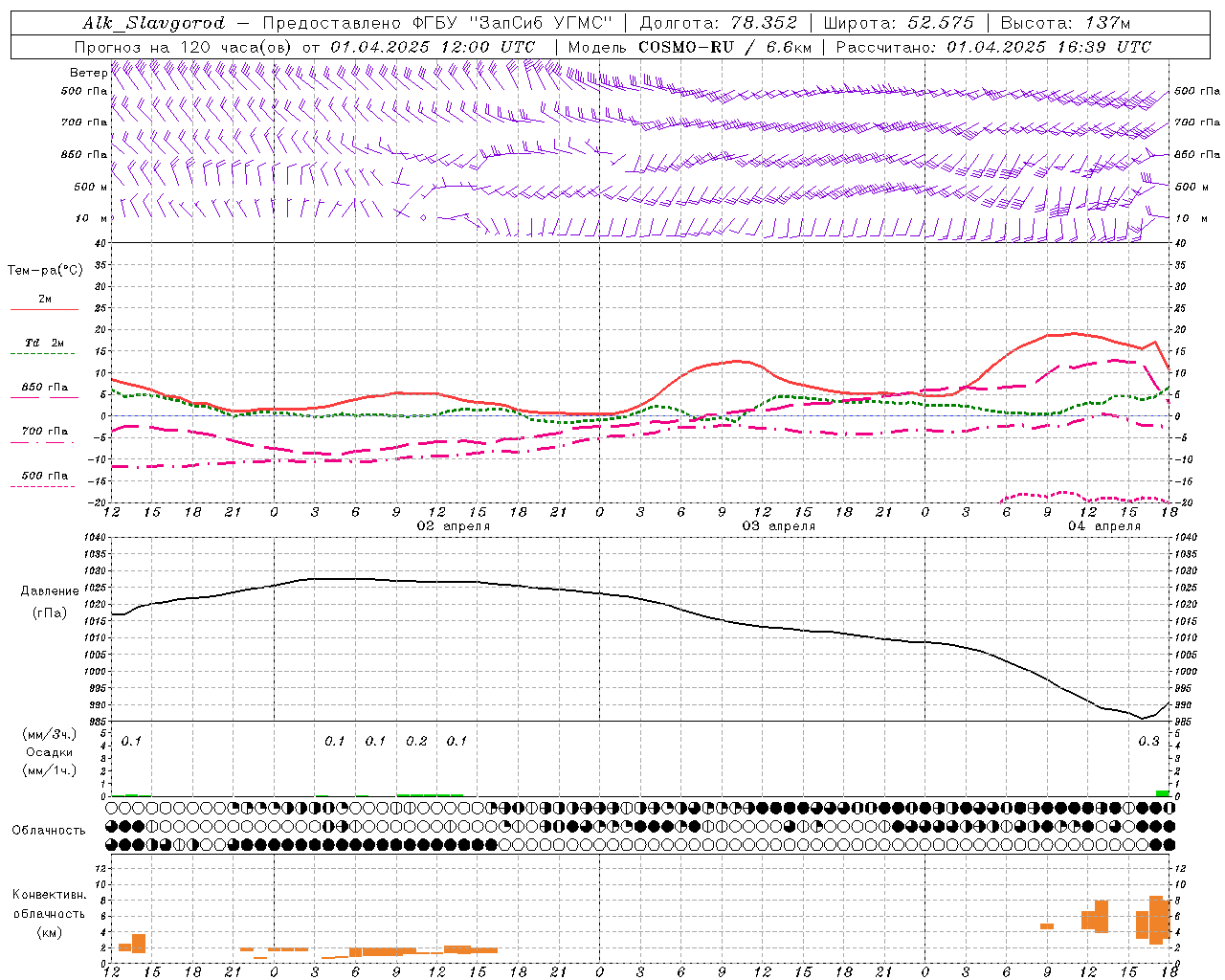The image size is (1225, 980).
Task: Click the '02 апреля' date label
Action: (454, 526)
